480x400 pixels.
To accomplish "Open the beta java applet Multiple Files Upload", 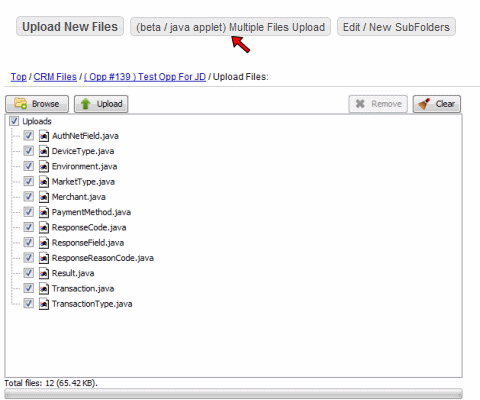I will point(230,27).
